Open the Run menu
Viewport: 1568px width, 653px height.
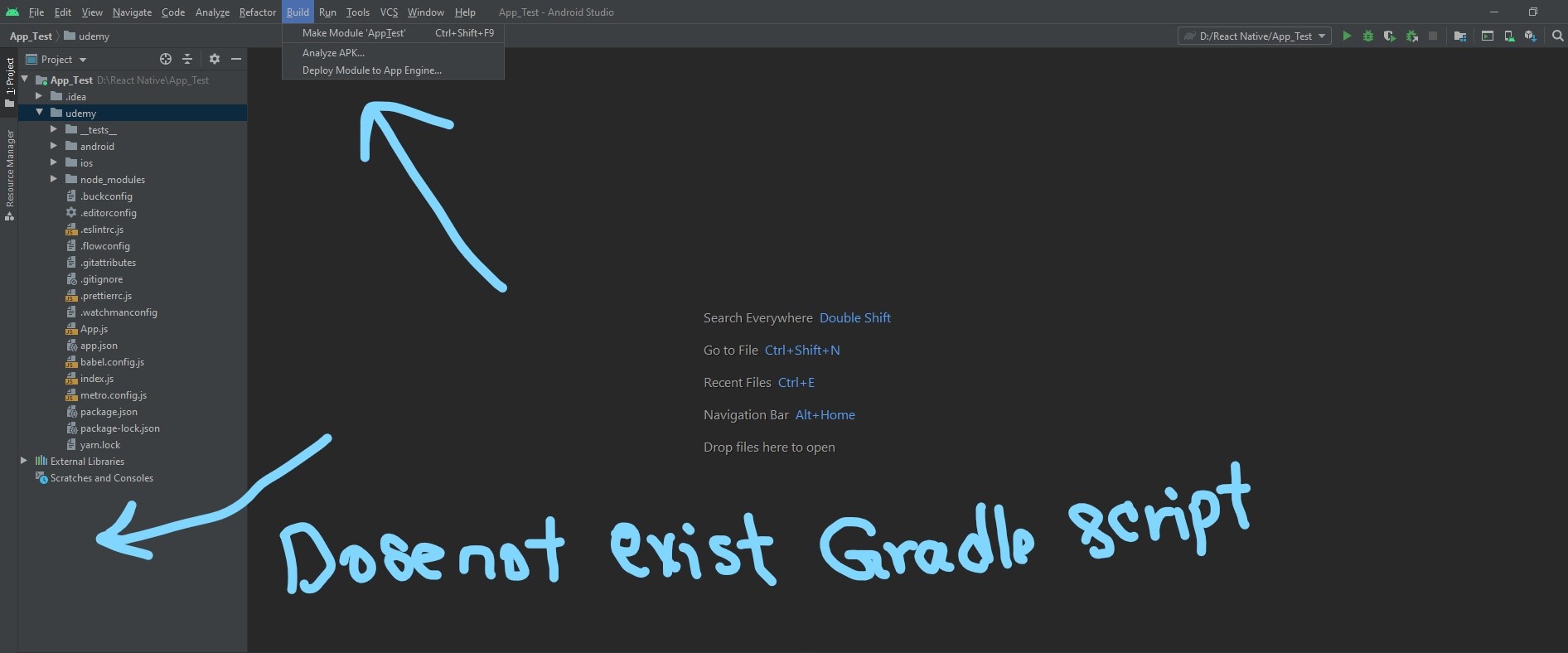click(x=327, y=12)
